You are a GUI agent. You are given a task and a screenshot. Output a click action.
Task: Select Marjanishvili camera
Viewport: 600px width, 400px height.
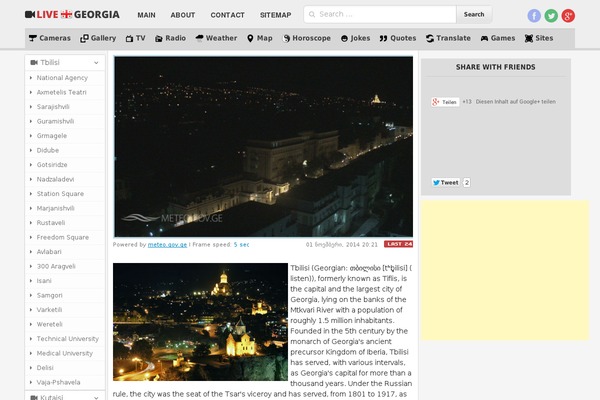click(55, 208)
